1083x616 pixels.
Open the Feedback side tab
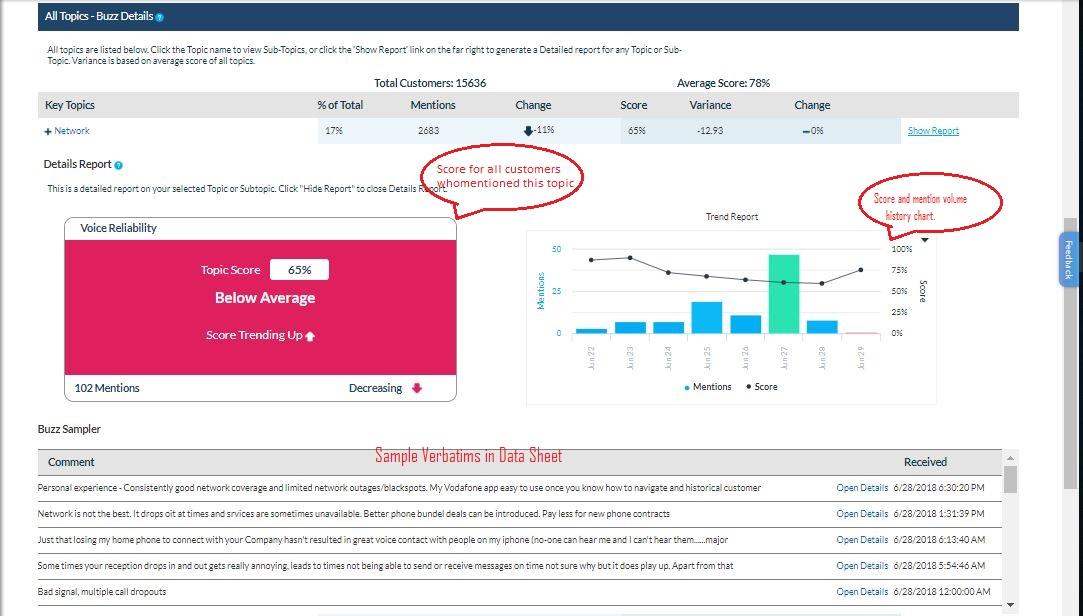(1068, 260)
